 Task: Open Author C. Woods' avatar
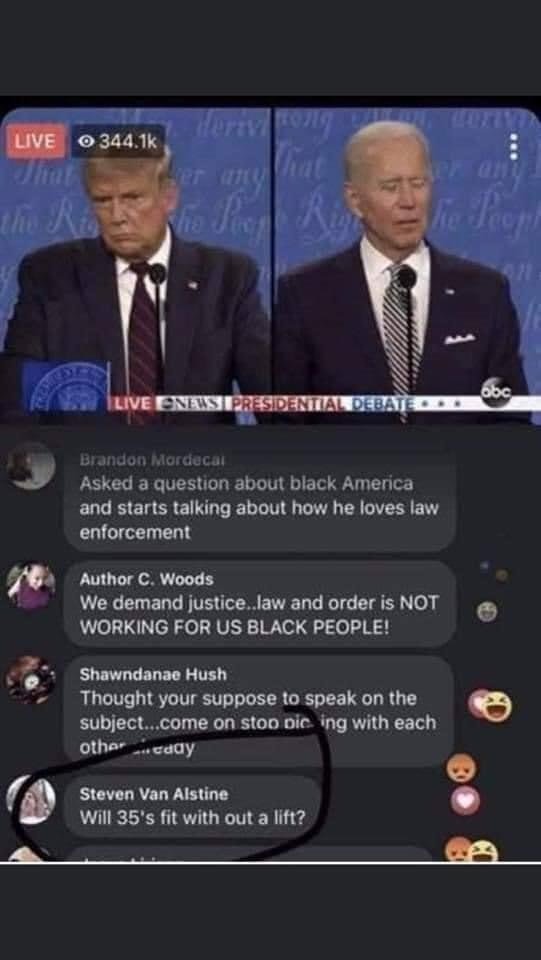31,586
